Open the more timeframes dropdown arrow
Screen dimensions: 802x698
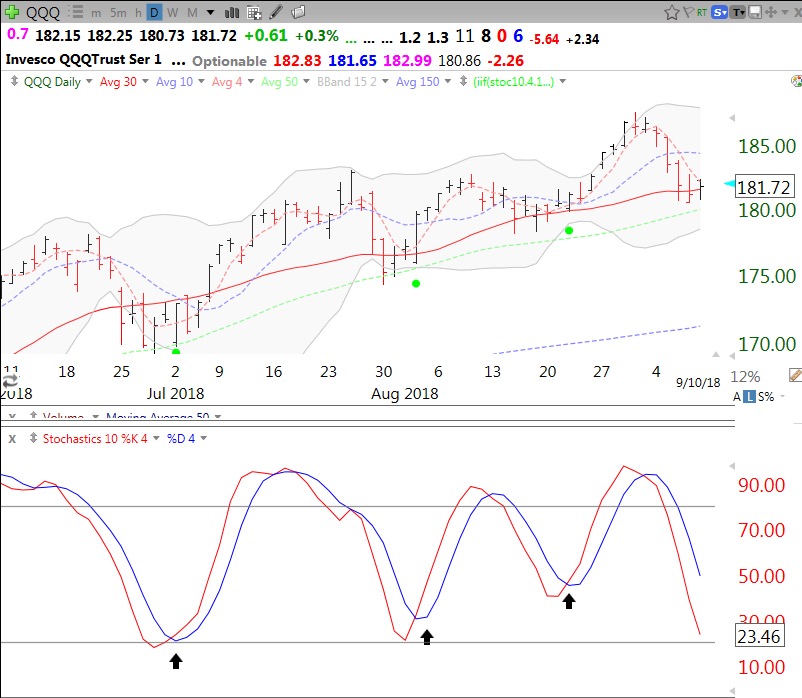point(211,12)
